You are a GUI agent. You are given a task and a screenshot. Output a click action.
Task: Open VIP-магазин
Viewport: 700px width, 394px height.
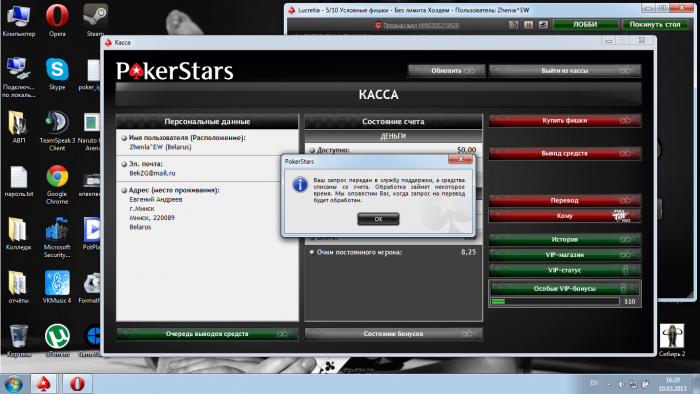click(565, 255)
